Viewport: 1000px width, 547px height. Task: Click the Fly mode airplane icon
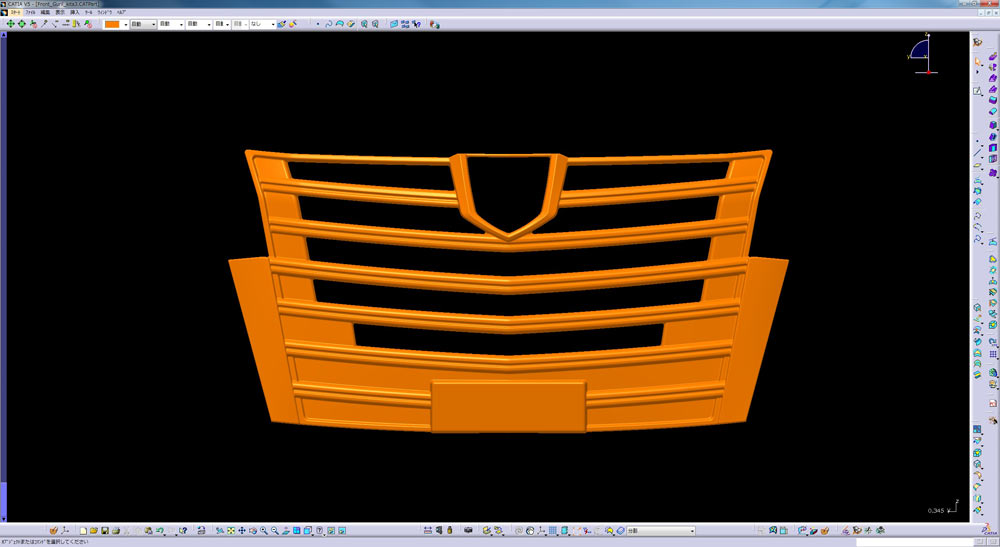[219, 530]
